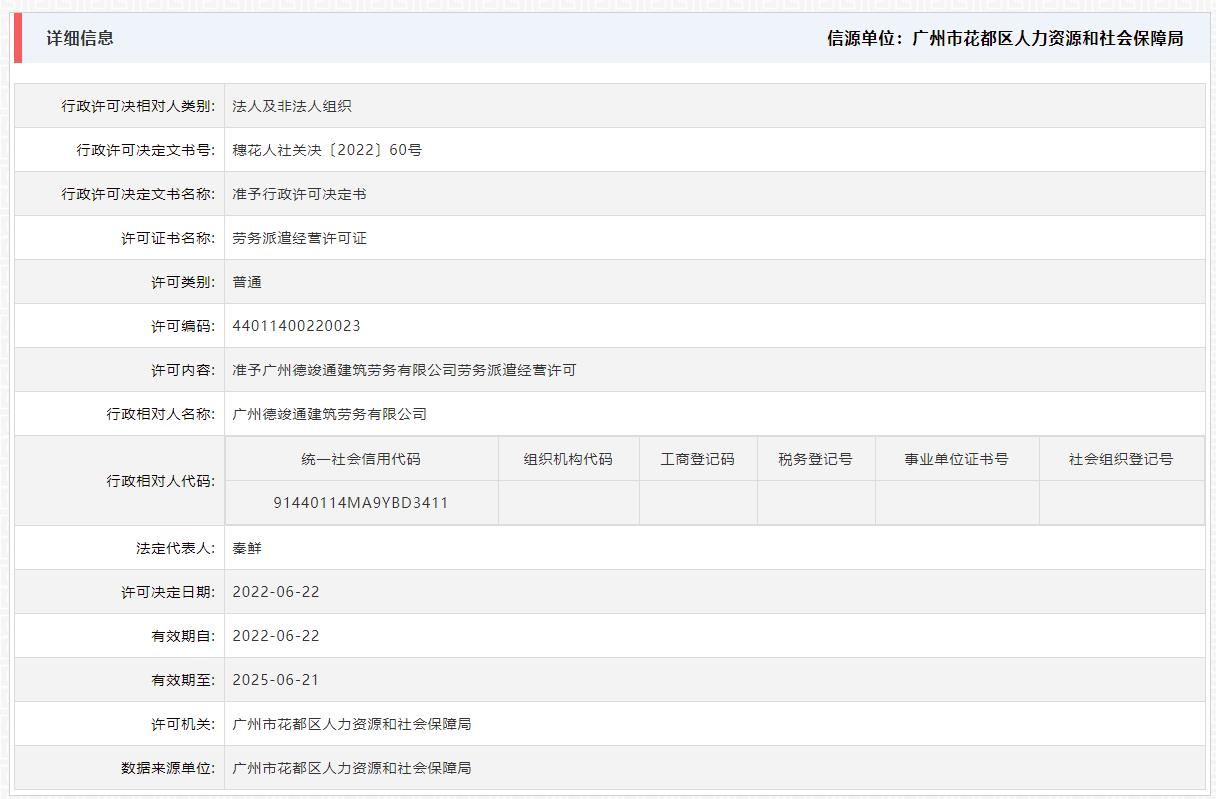Click the label 行政相对人名称

(161, 414)
